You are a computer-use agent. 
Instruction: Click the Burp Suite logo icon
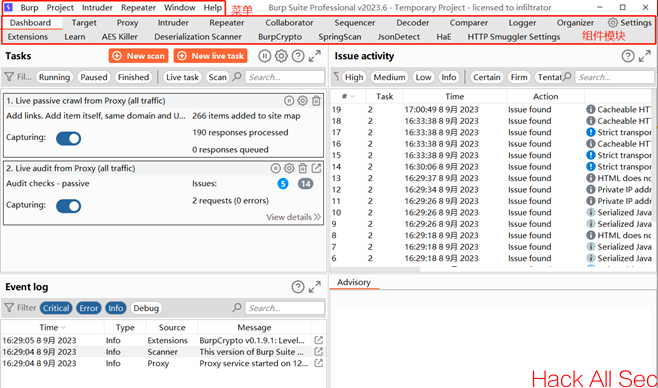[8, 7]
